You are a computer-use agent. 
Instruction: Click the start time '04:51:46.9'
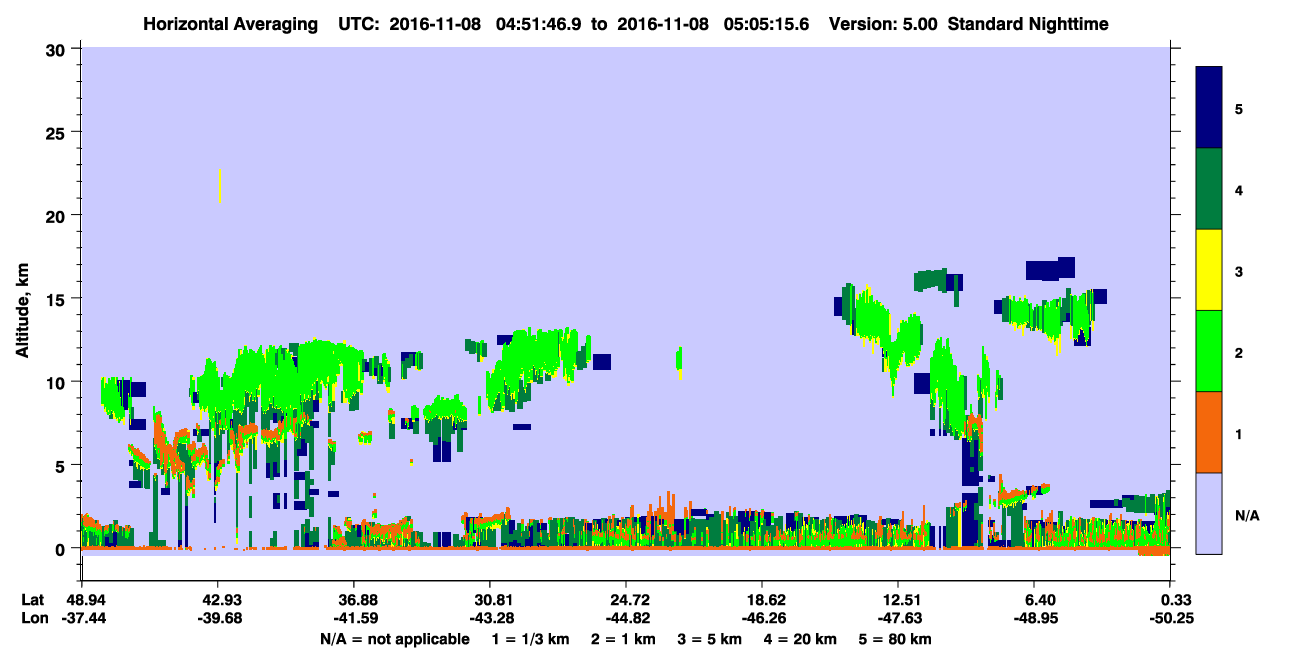[x=539, y=23]
